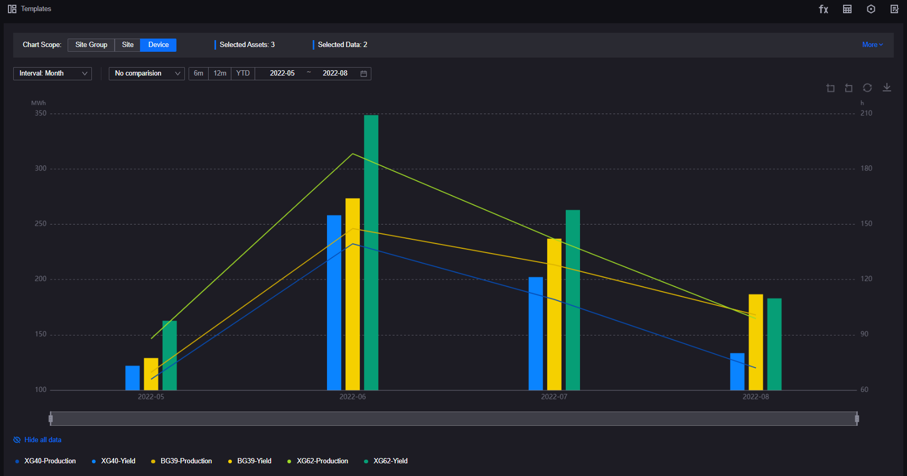Click the Templates panel icon

12,9
